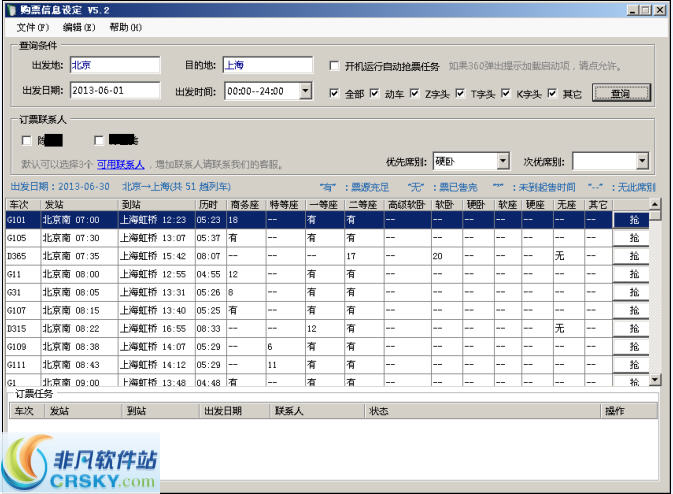
Task: Toggle the Z字头 checkbox
Action: [x=414, y=93]
